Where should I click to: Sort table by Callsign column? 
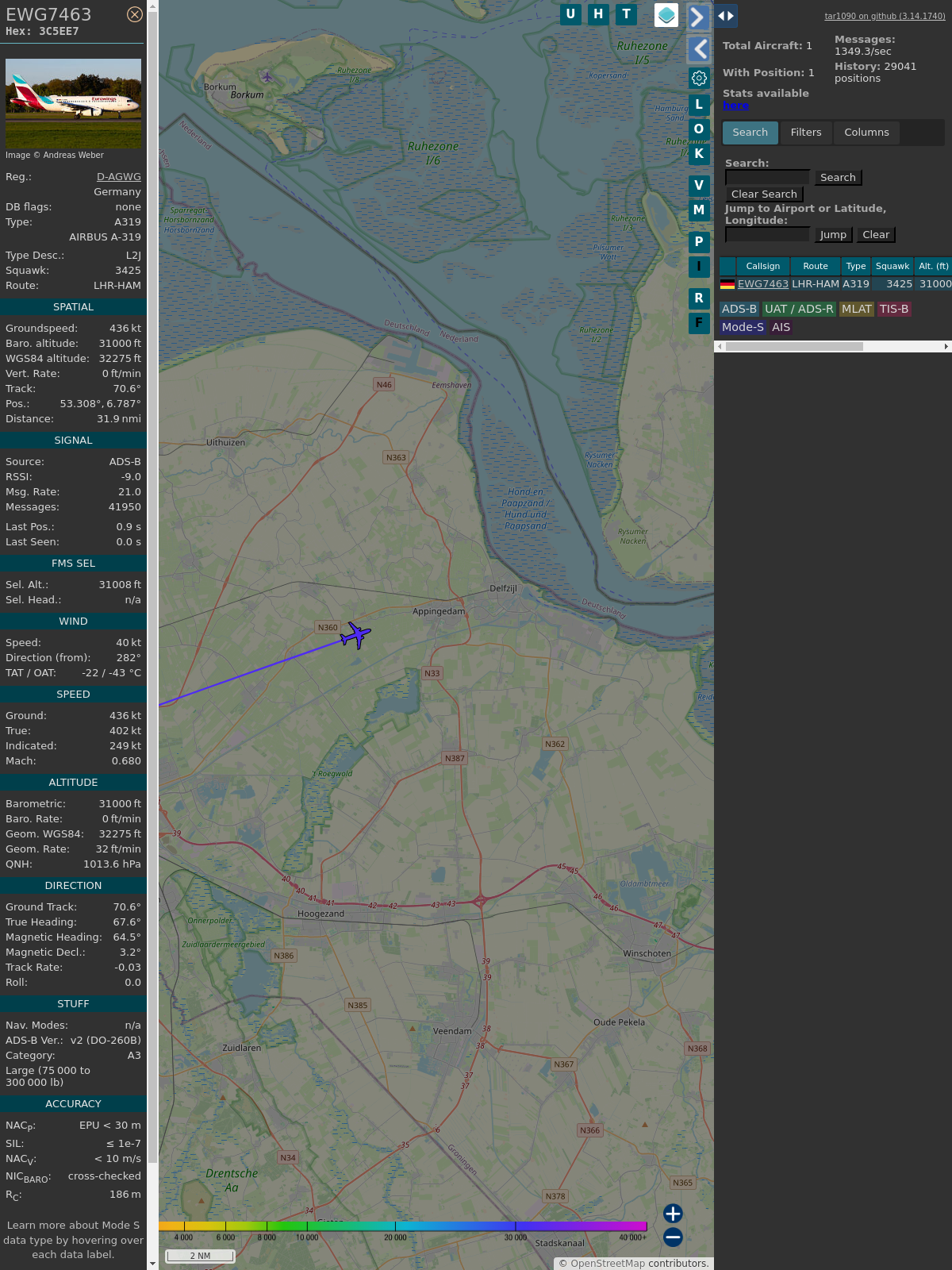click(763, 267)
